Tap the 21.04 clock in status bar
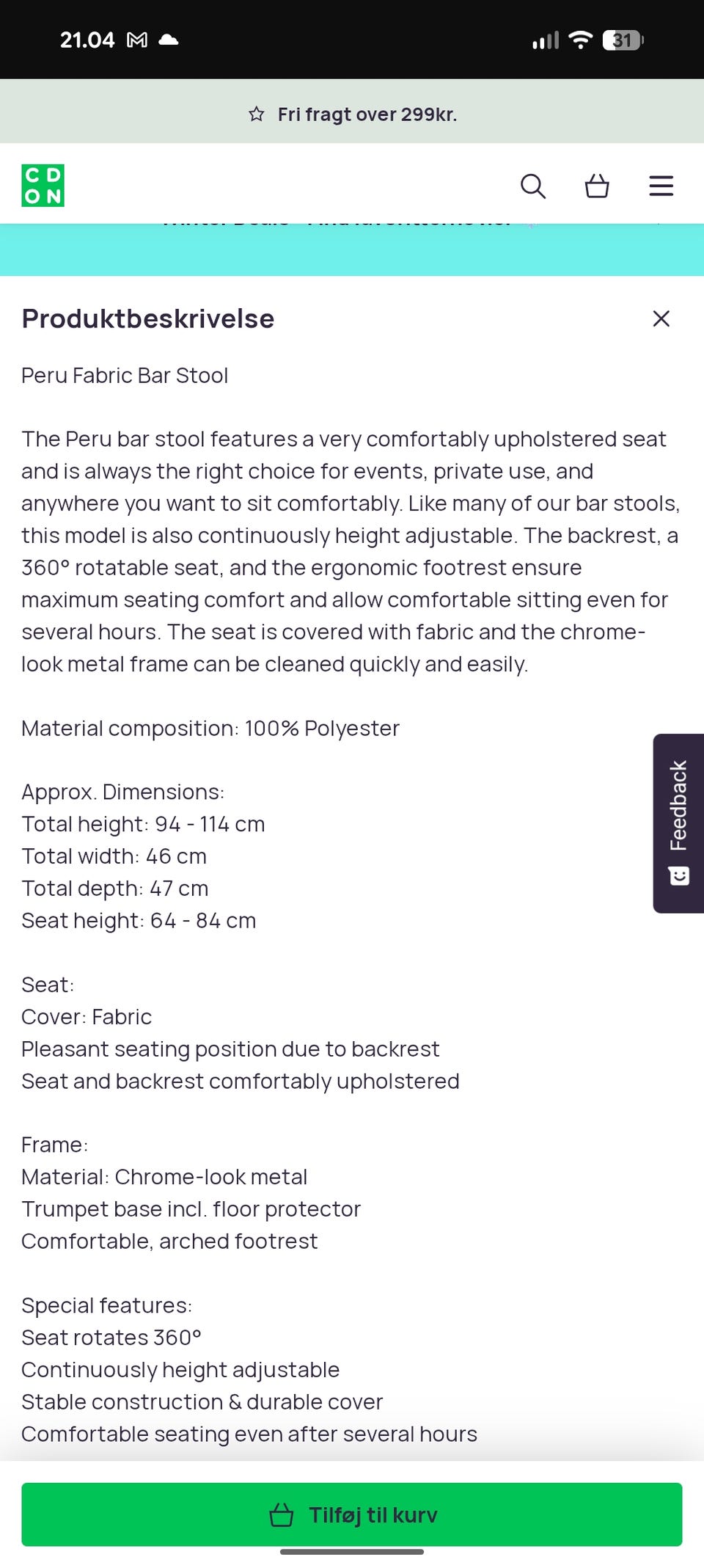The image size is (704, 1568). coord(87,40)
